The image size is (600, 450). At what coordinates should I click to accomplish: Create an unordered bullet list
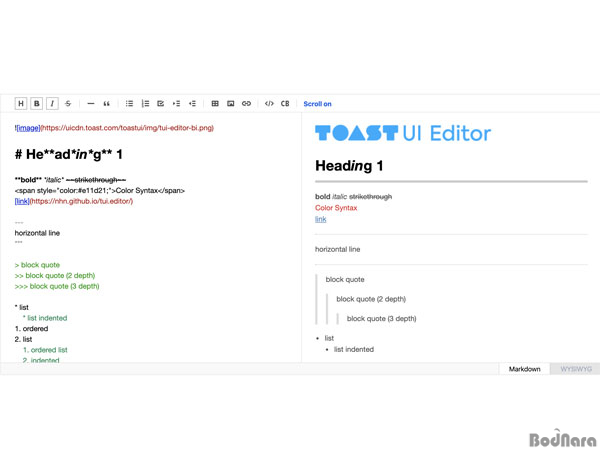click(x=129, y=103)
